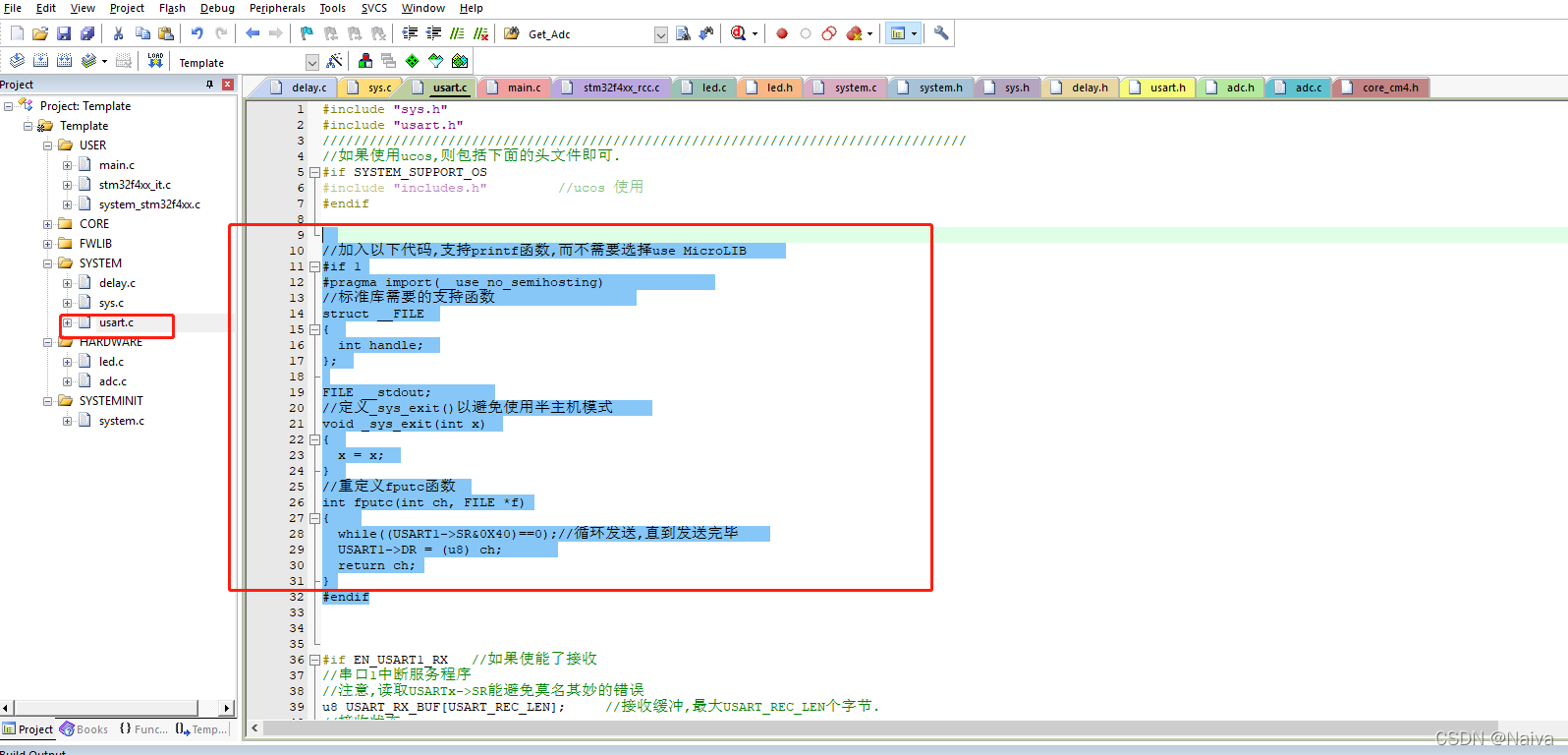Unindent the selected lines

pos(433,33)
